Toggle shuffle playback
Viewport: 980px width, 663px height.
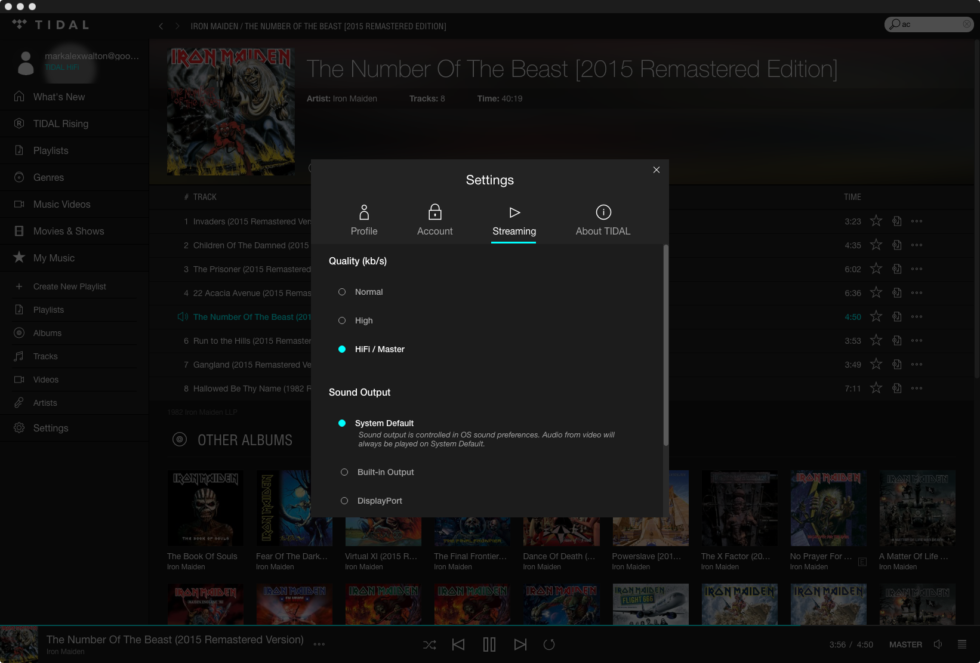(x=429, y=644)
